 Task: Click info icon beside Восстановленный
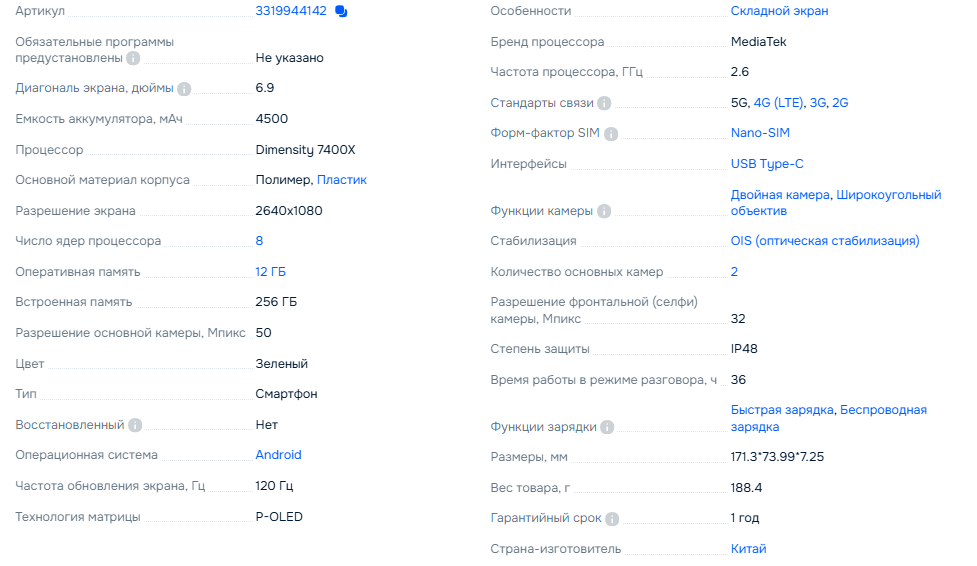click(135, 425)
